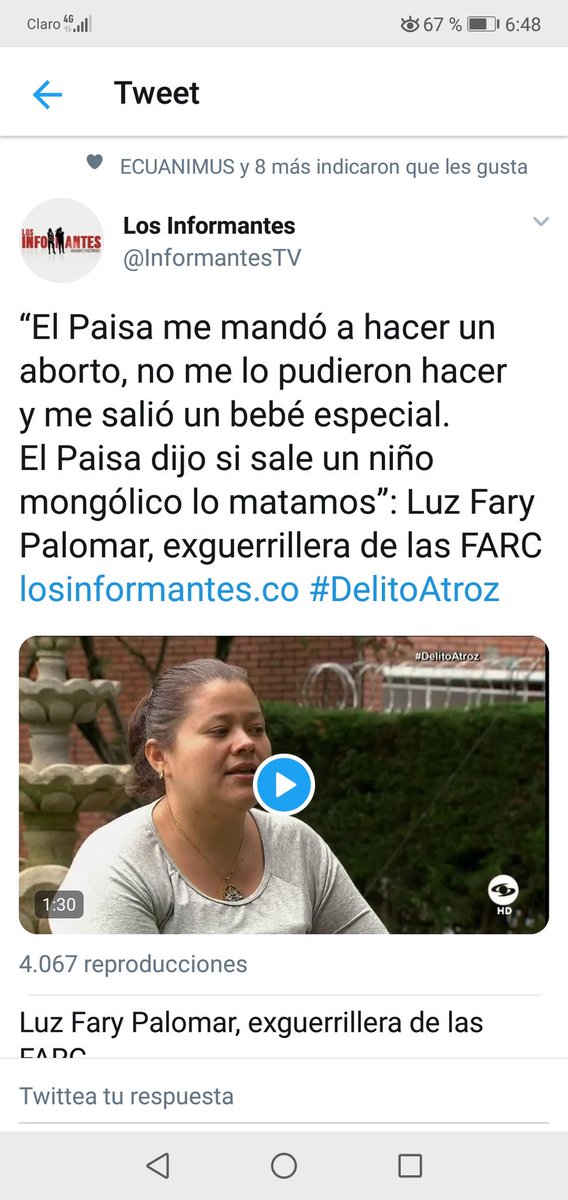The height and width of the screenshot is (1200, 568).
Task: Open the #DelitoAtroz hashtag
Action: pos(404,590)
